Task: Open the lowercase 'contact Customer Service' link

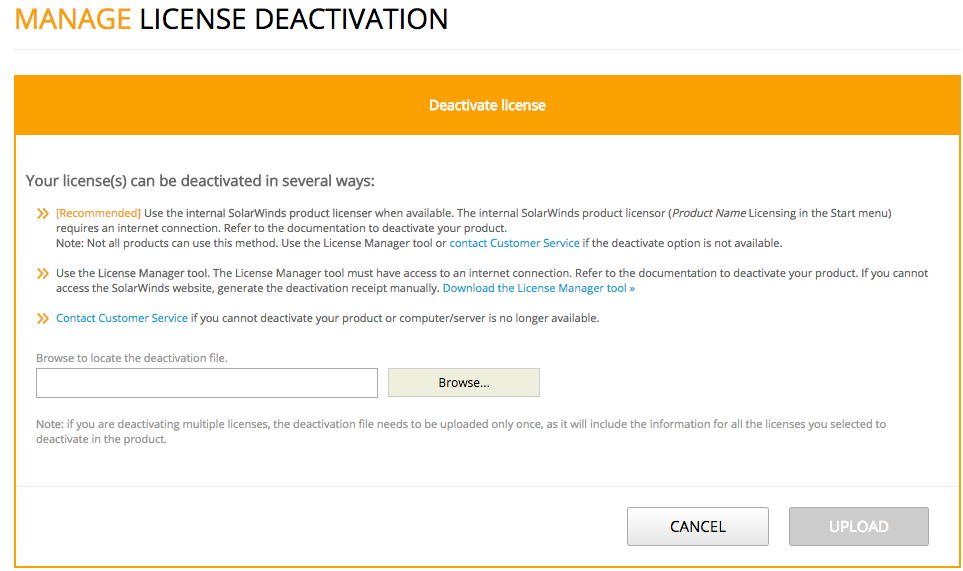Action: pos(515,243)
